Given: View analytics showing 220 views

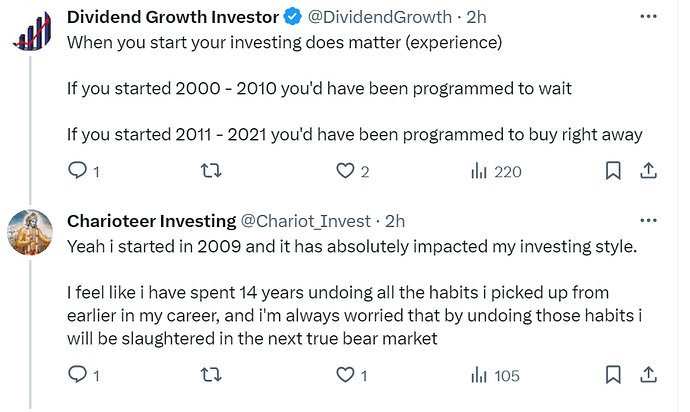Looking at the screenshot, I should 496,171.
